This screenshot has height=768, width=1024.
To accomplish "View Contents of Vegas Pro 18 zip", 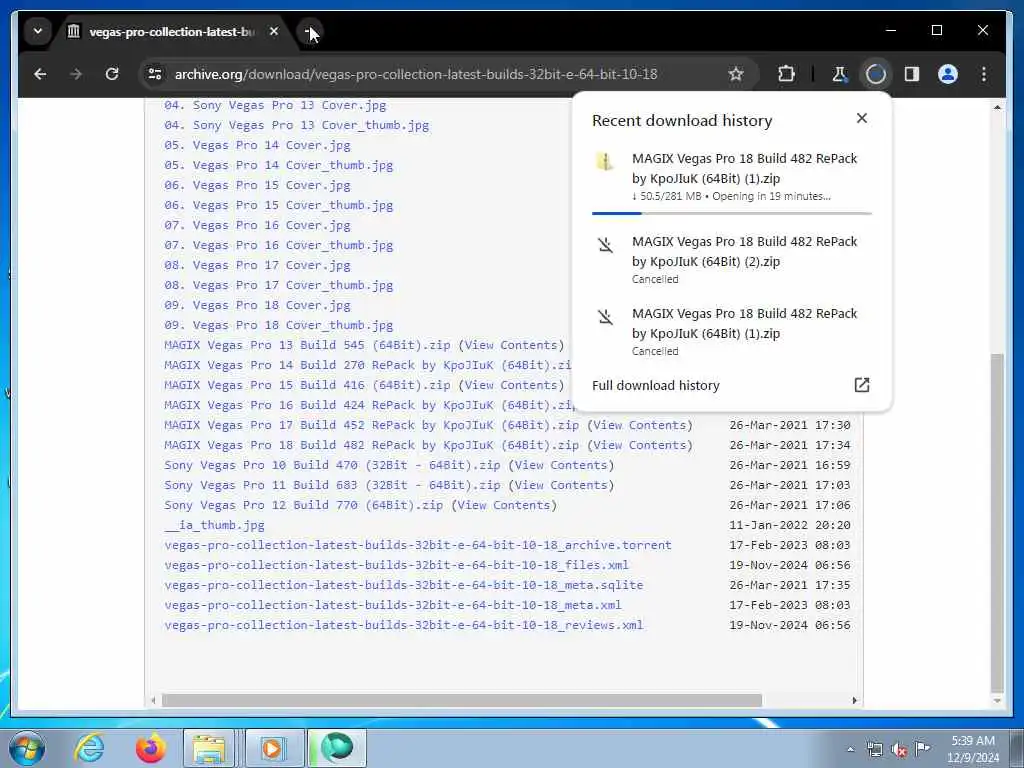I will 640,445.
